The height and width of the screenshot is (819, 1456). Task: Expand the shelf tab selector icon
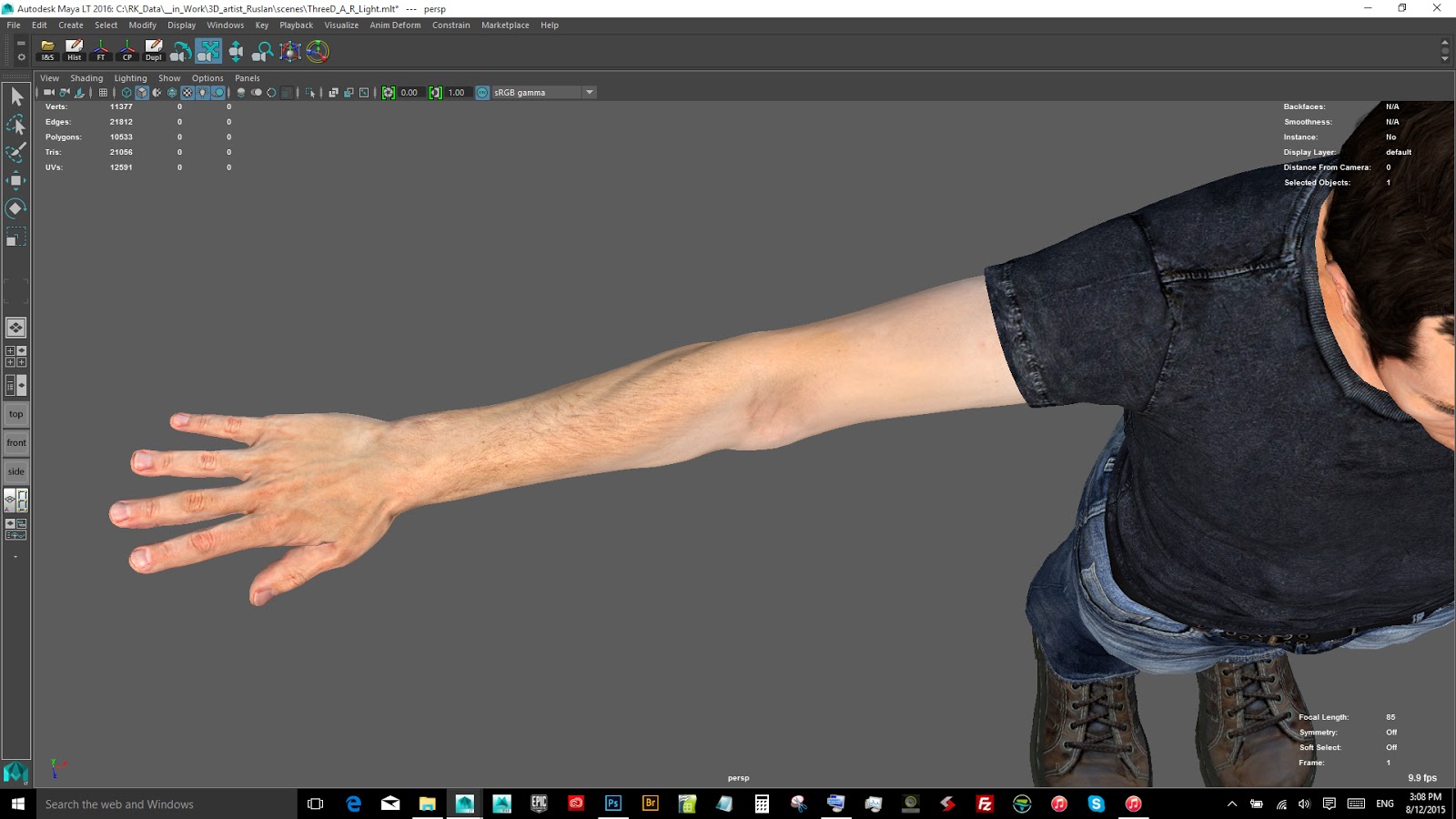coord(21,44)
